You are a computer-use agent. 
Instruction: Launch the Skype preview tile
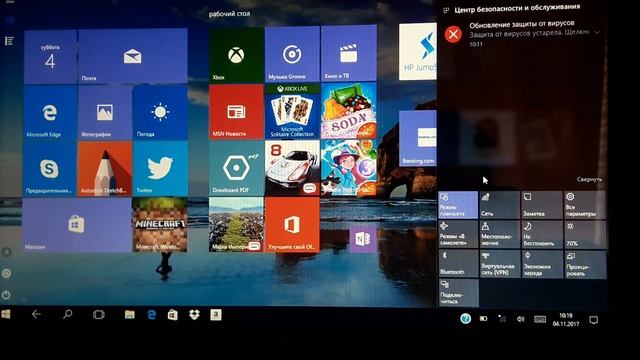49,169
